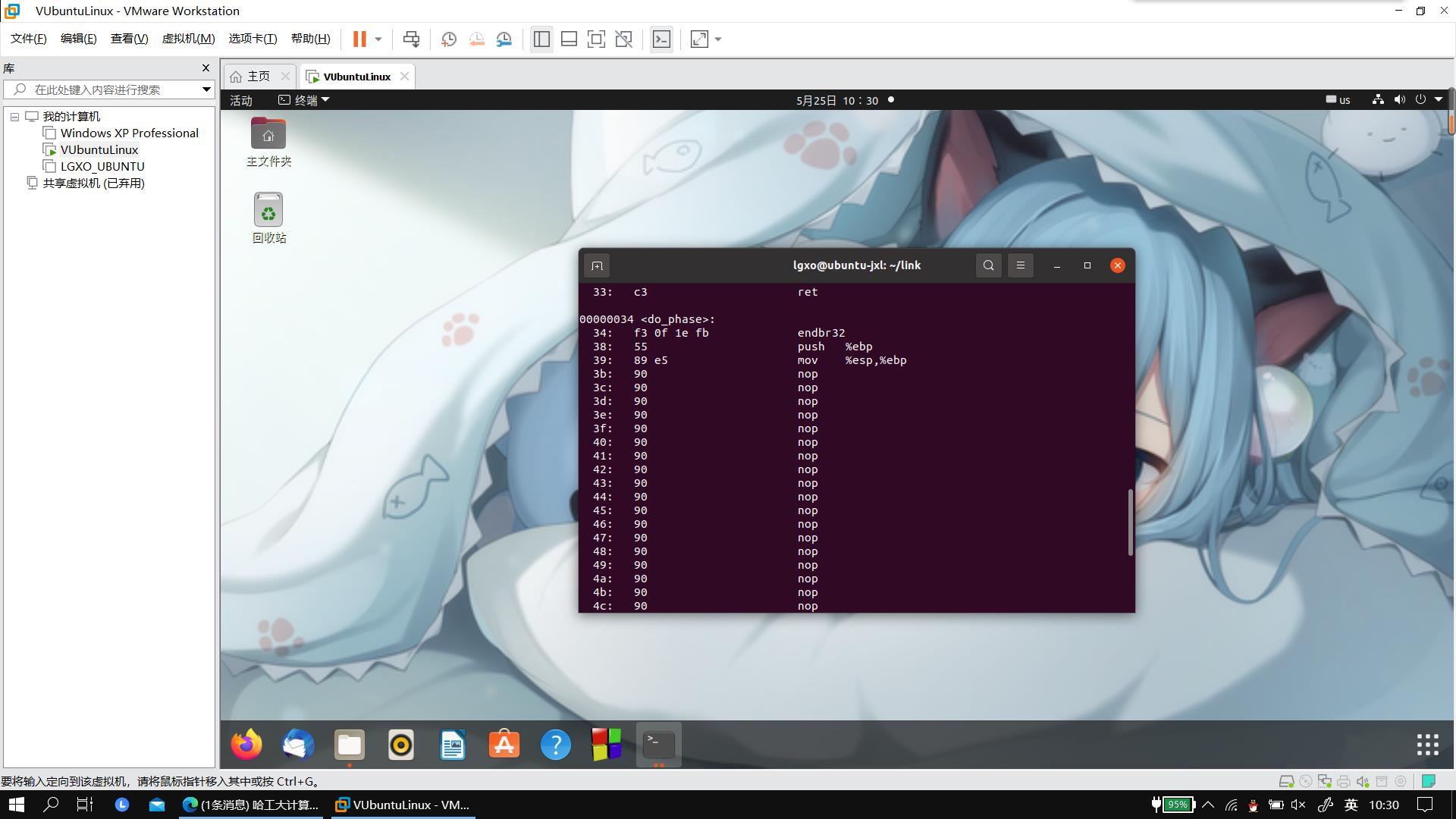1456x819 pixels.
Task: Click the stretch guest display icon
Action: pos(699,39)
